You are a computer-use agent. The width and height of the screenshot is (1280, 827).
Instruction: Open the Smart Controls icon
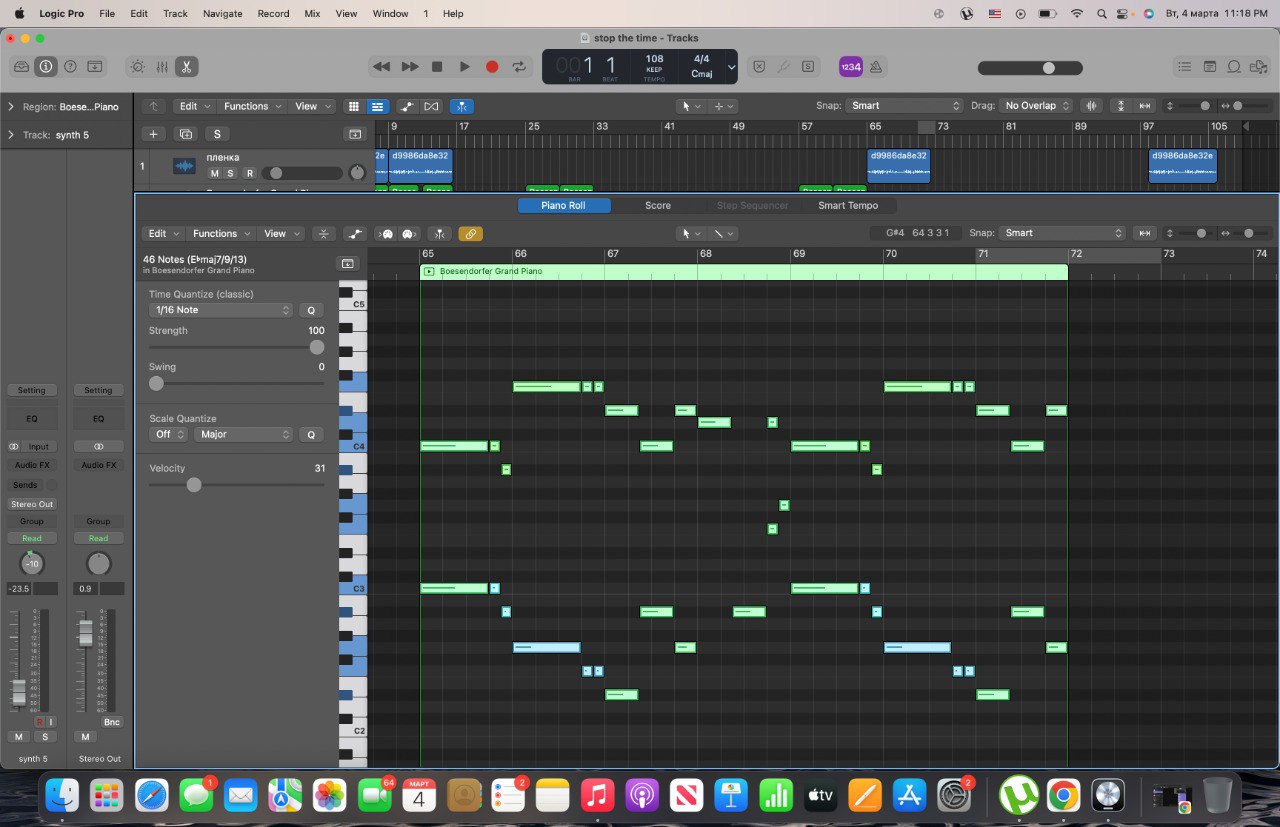coord(137,67)
